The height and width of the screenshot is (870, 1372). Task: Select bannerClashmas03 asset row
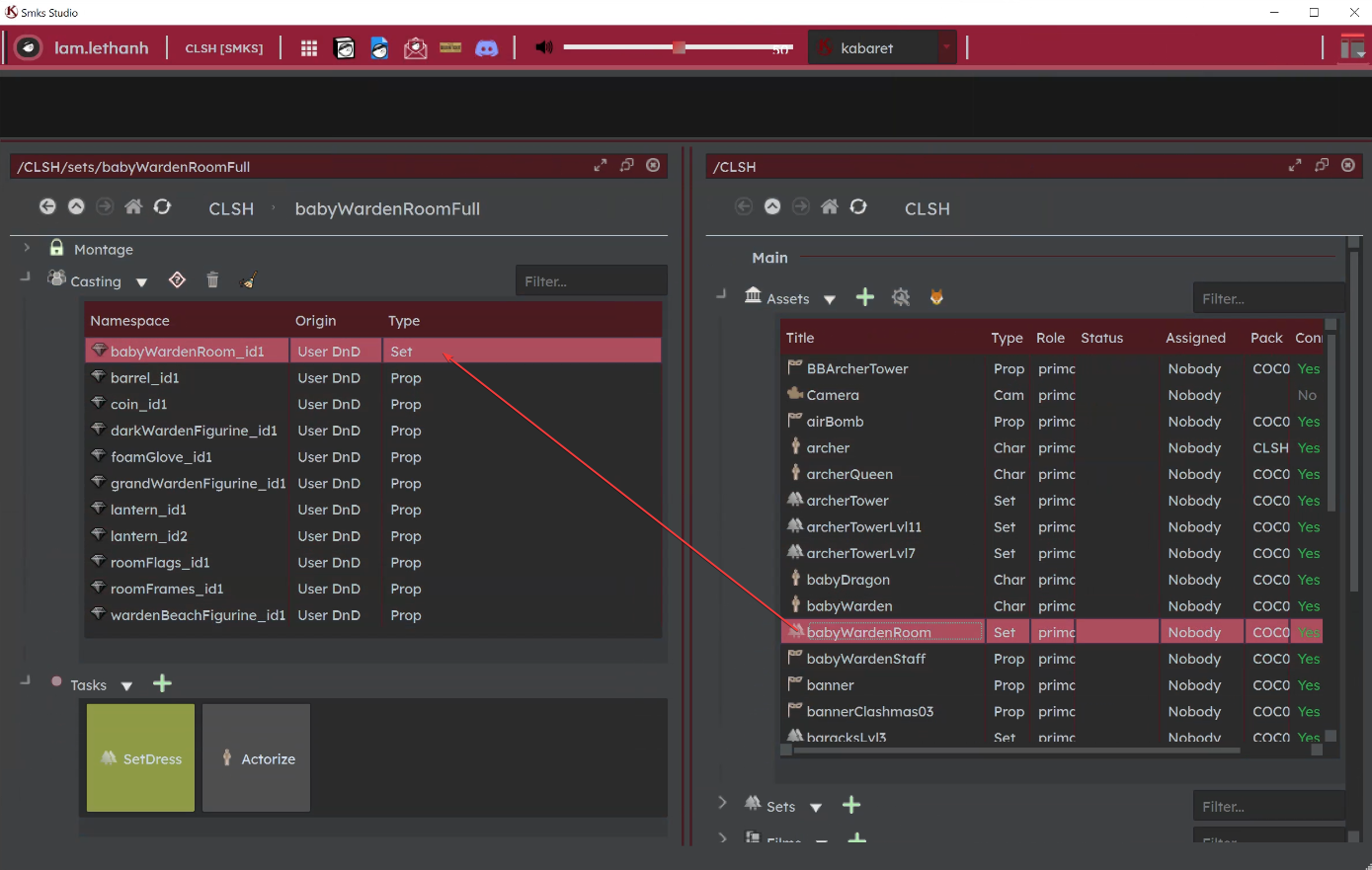tap(1053, 711)
